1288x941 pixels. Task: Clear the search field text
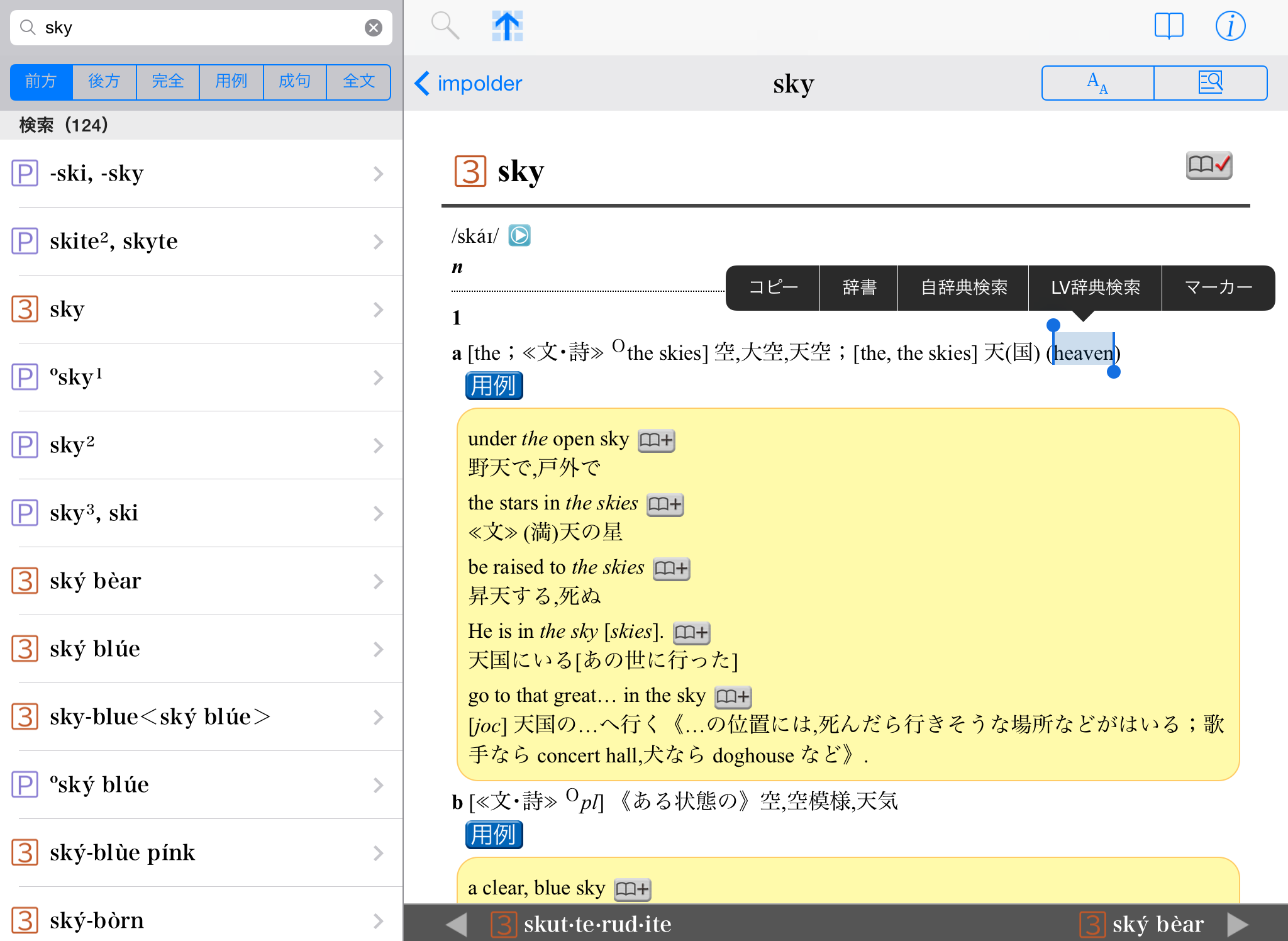(x=374, y=28)
